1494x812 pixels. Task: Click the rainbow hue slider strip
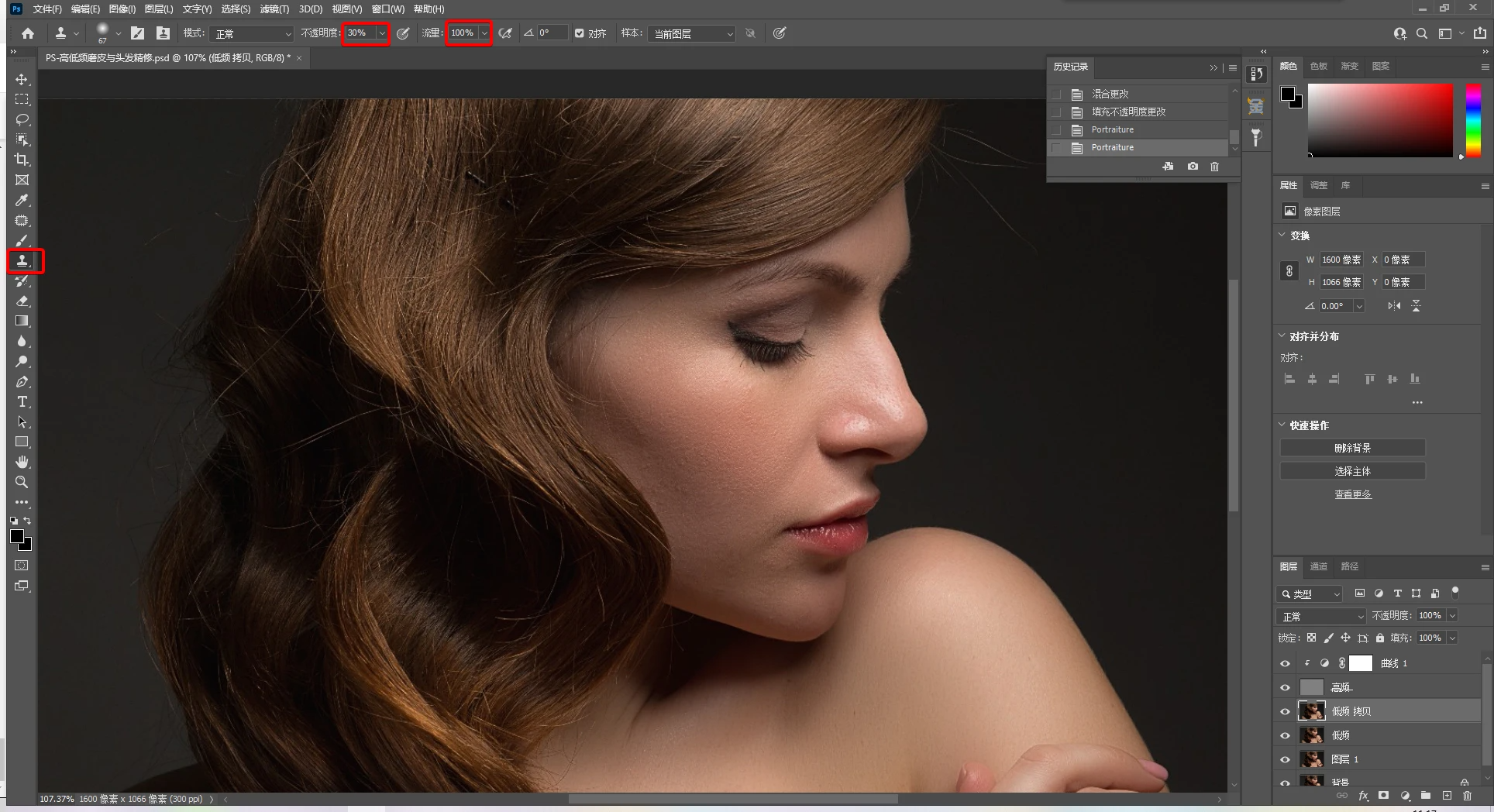pyautogui.click(x=1473, y=120)
